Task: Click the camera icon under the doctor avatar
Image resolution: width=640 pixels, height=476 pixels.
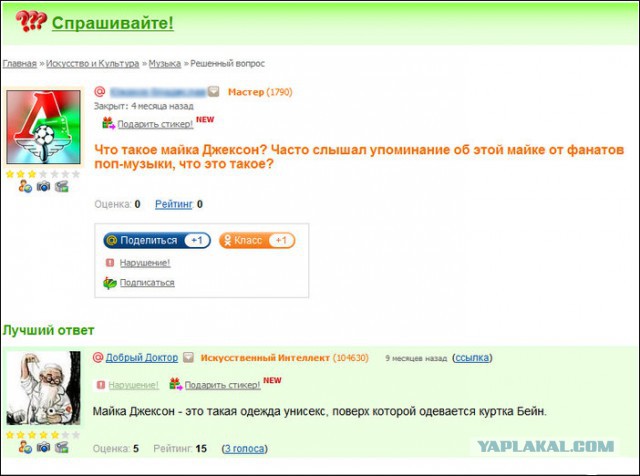Action: (x=43, y=447)
